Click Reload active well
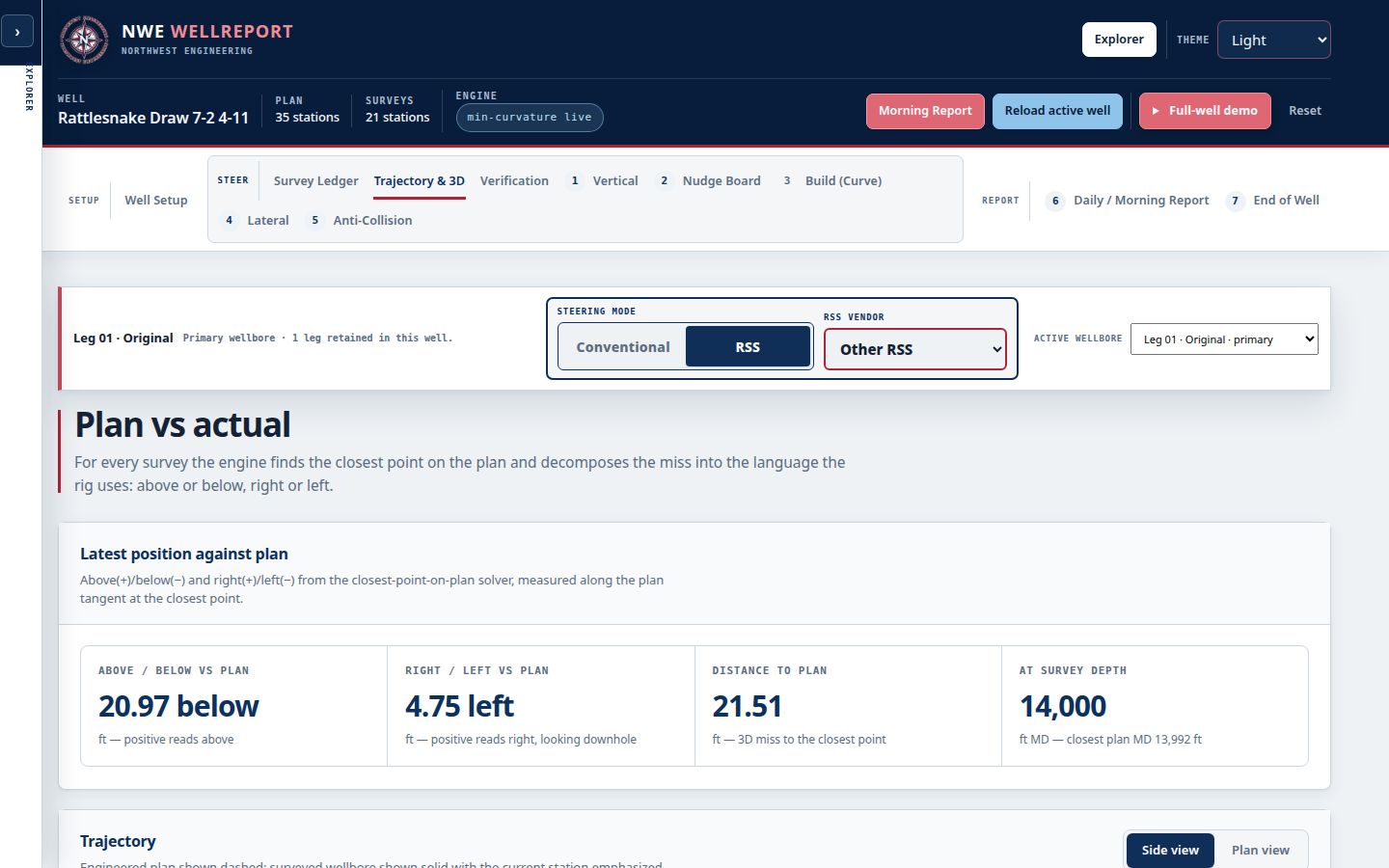 click(1057, 111)
